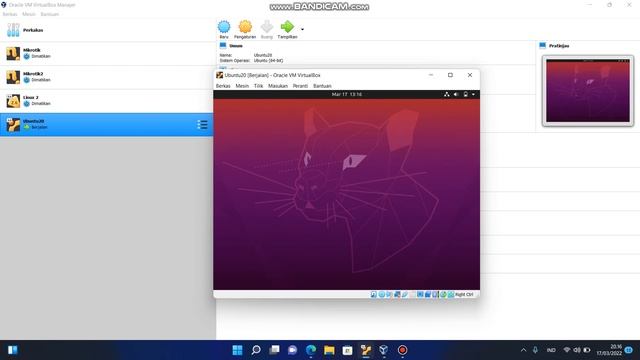Image resolution: width=640 pixels, height=360 pixels.
Task: Open Berkas menu in VirtualBox Manager
Action: click(10, 14)
